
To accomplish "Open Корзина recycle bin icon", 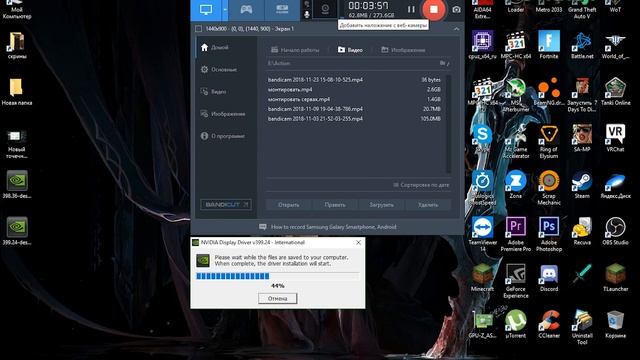I will coord(616,324).
